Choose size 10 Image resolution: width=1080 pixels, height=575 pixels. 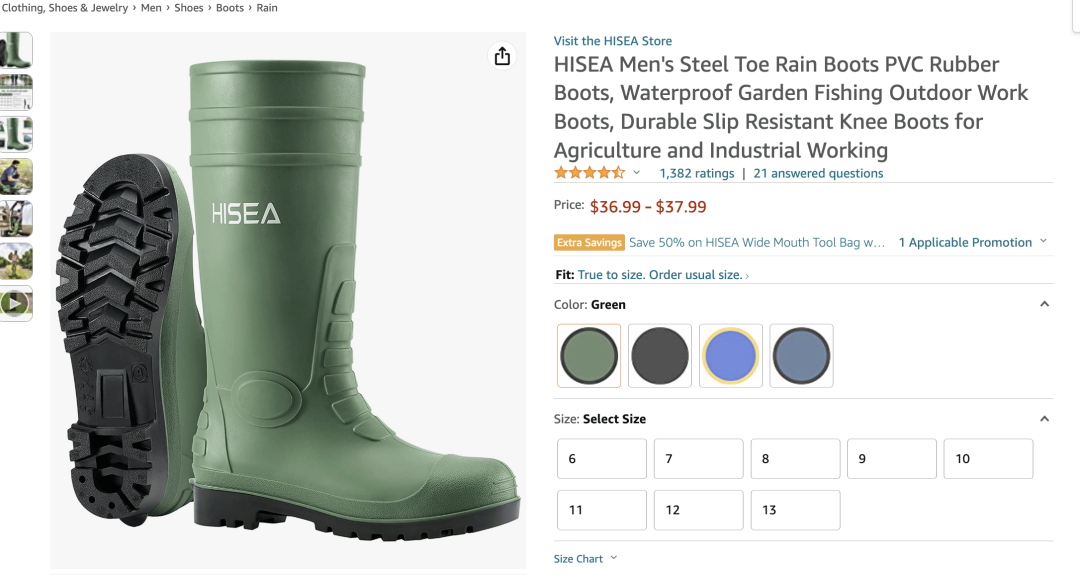(x=988, y=459)
